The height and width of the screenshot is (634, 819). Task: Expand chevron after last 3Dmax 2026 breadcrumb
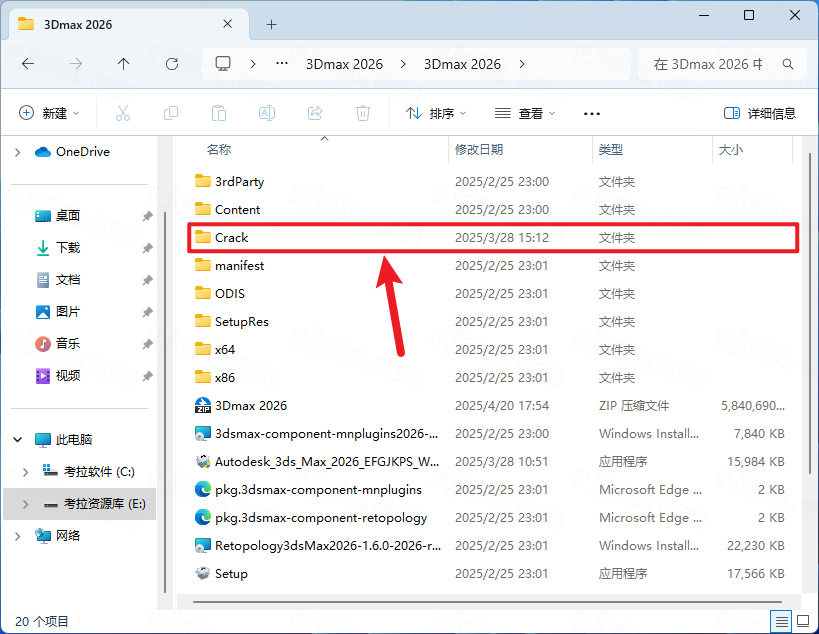click(522, 64)
